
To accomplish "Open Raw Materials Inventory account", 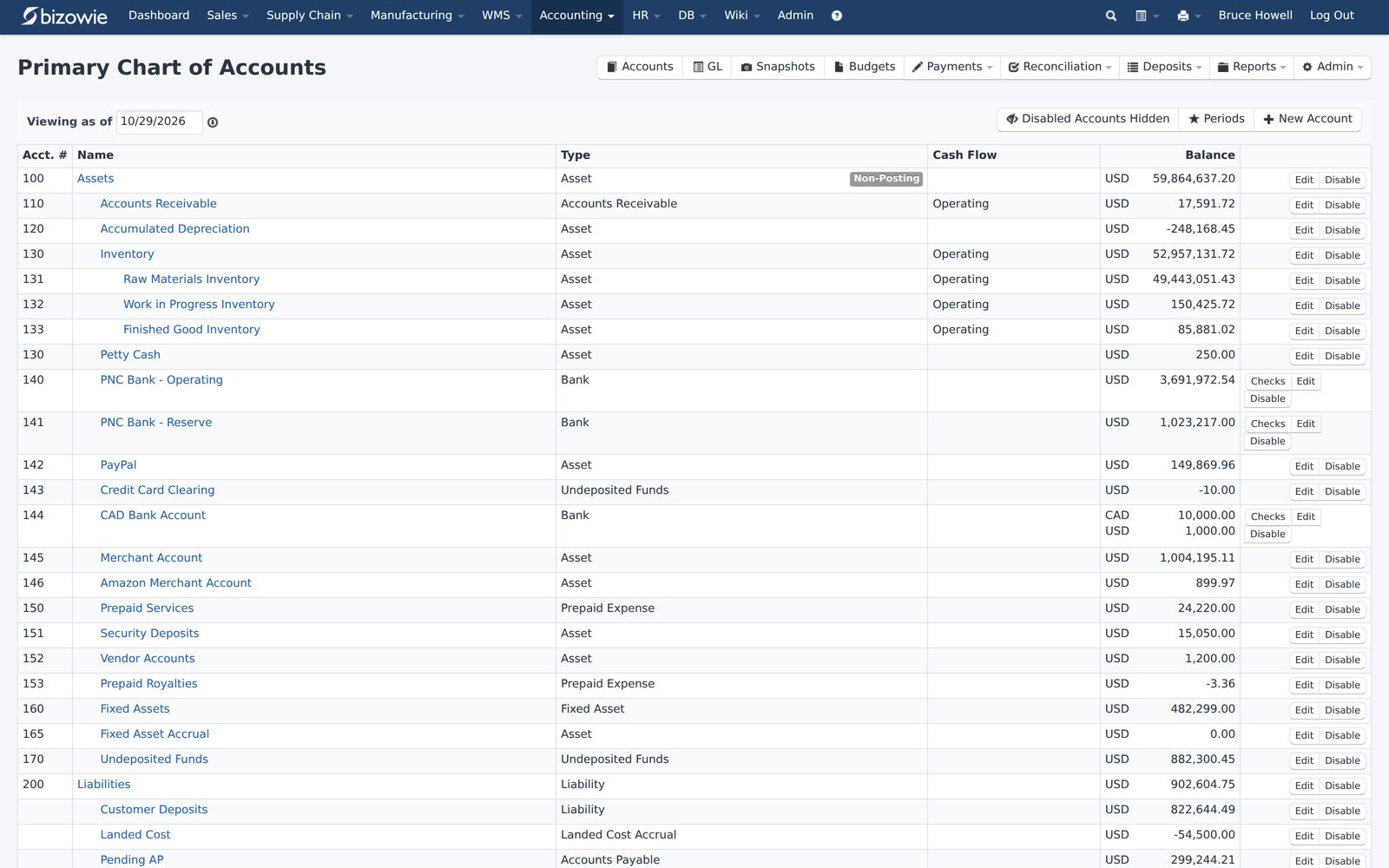I will pos(191,279).
